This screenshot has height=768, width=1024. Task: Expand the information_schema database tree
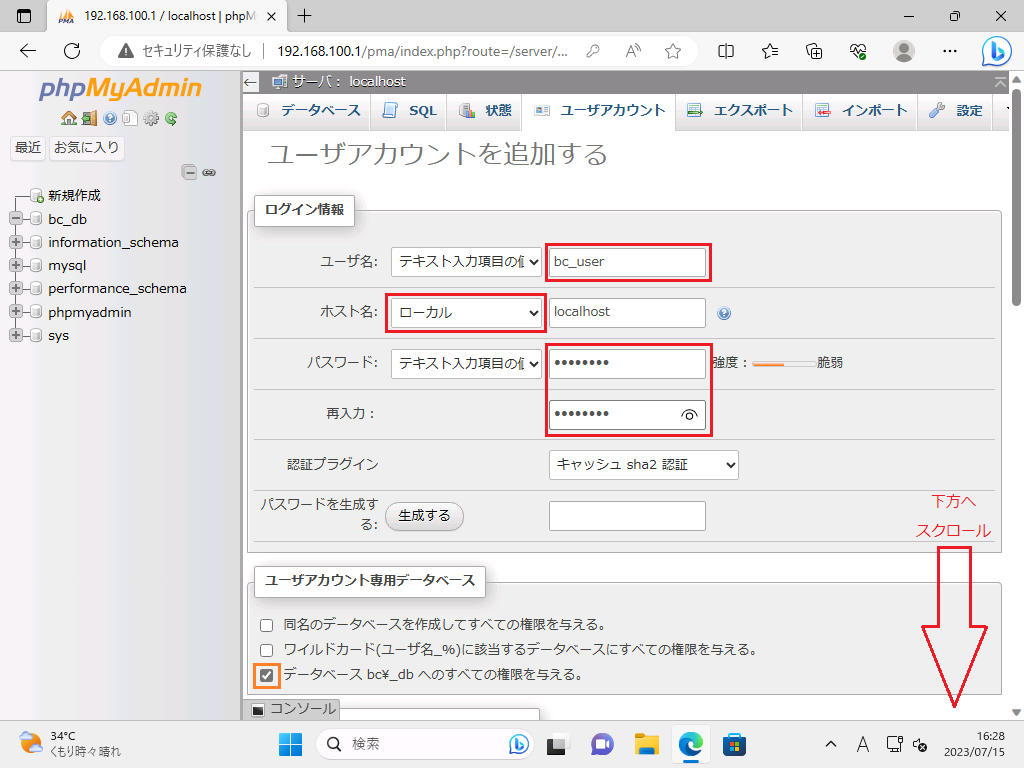click(16, 242)
